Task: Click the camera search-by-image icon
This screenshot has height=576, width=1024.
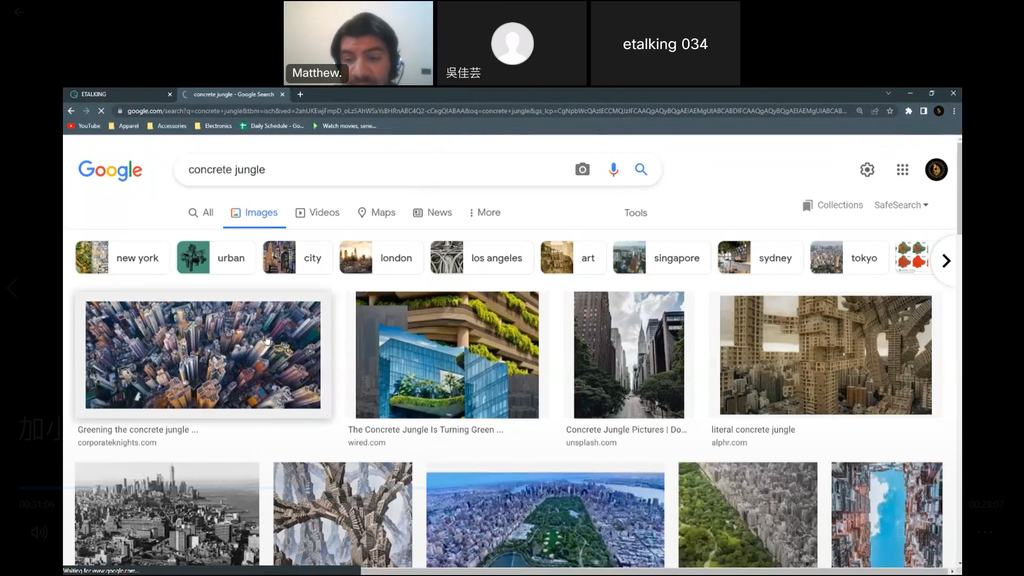Action: (x=582, y=170)
